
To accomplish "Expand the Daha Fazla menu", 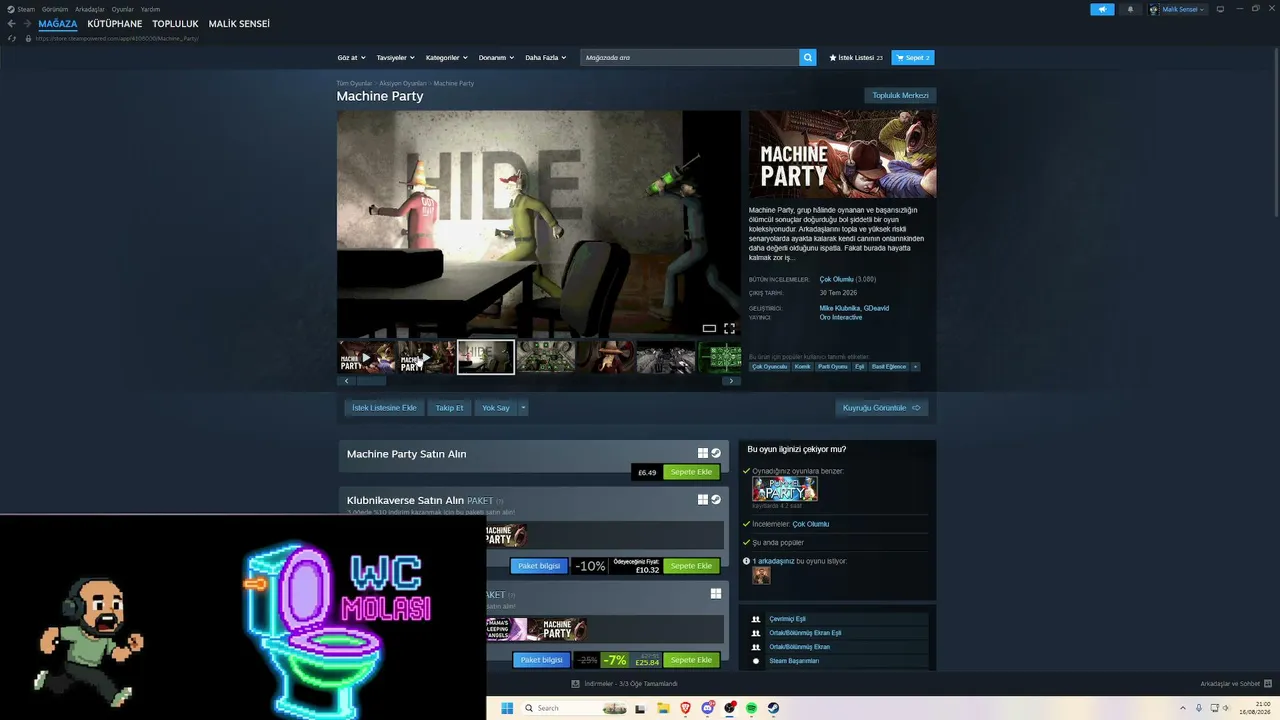I will [x=546, y=58].
